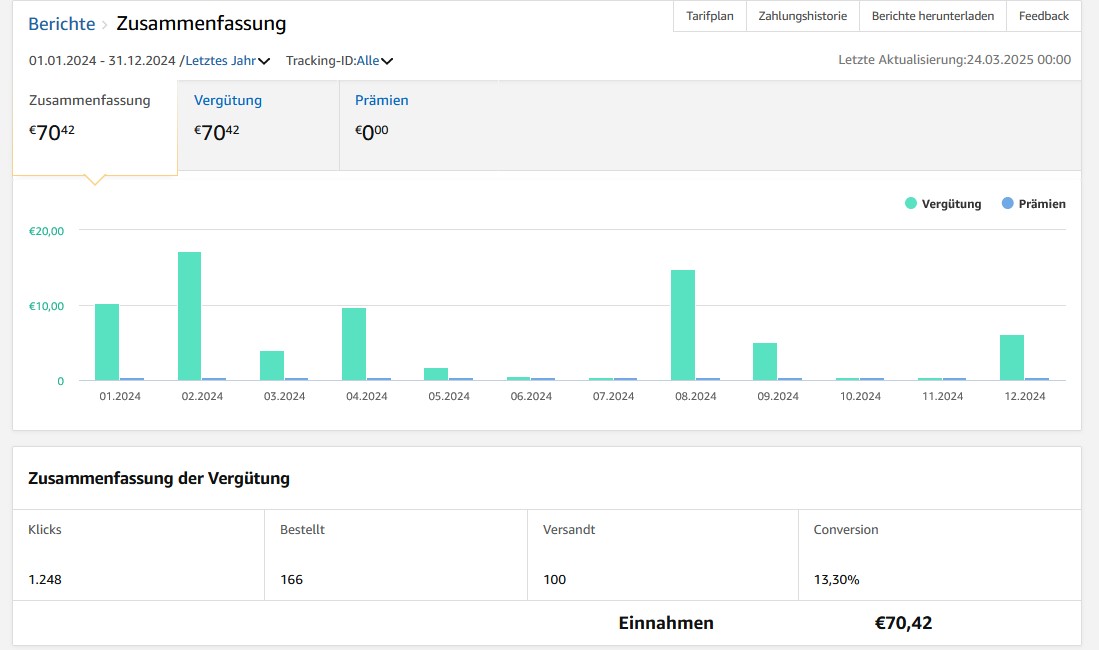Send Feedback via the Feedback button
Image resolution: width=1099 pixels, height=650 pixels.
pyautogui.click(x=1042, y=16)
